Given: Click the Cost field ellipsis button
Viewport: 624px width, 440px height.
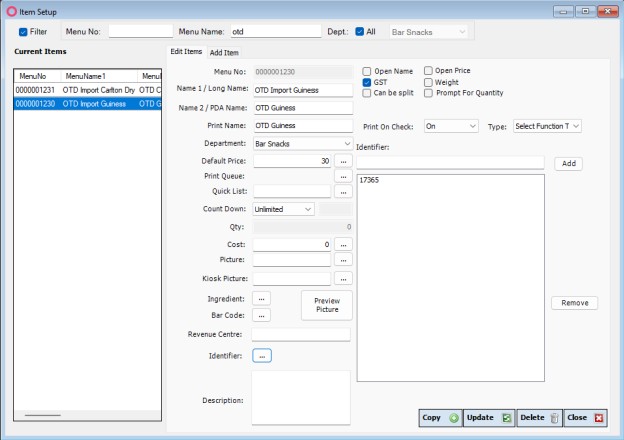Looking at the screenshot, I should 343,244.
